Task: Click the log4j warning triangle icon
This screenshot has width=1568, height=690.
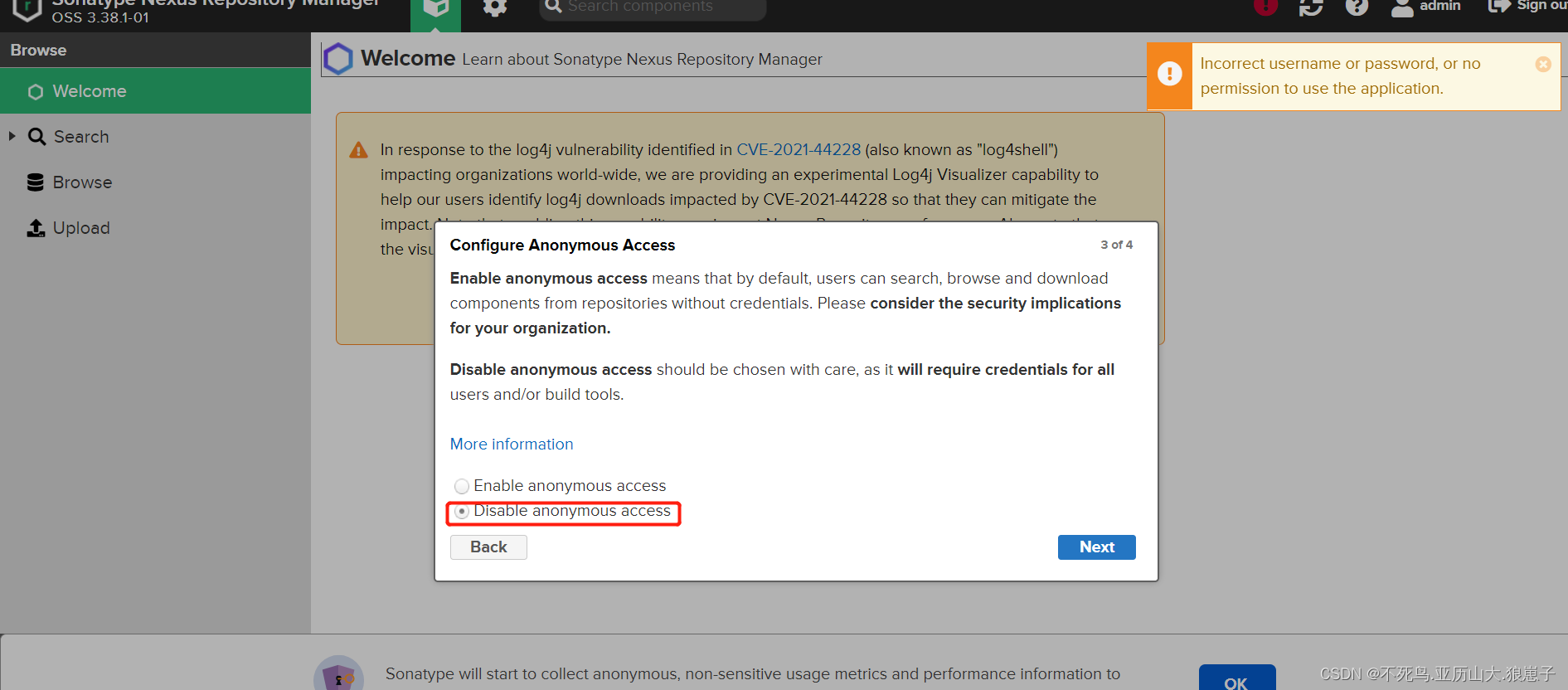Action: click(x=358, y=150)
